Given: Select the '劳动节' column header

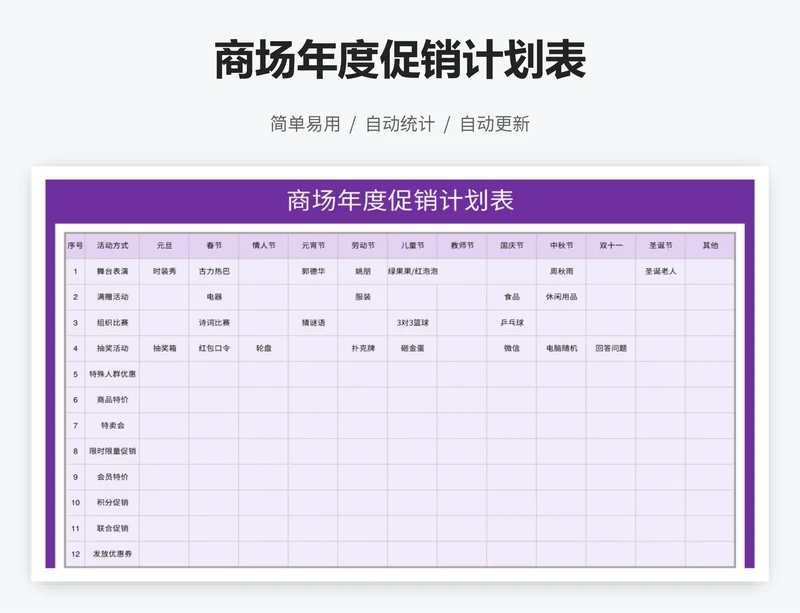Looking at the screenshot, I should (363, 246).
